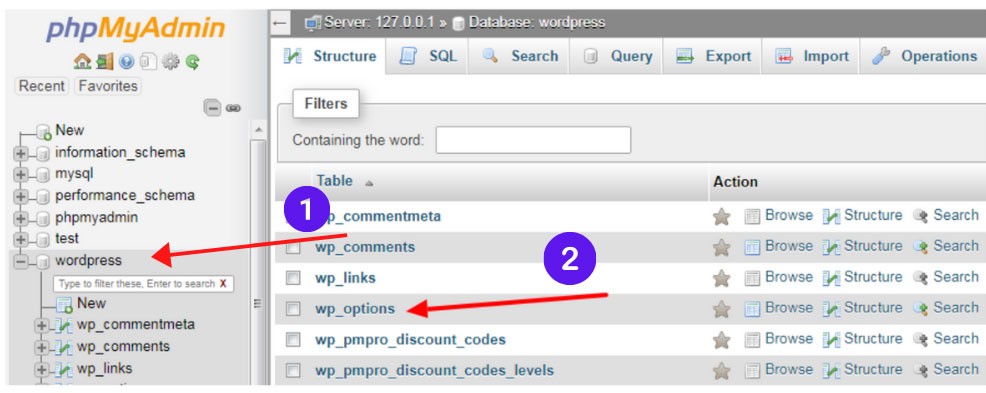Click the Favorites button

(x=108, y=86)
